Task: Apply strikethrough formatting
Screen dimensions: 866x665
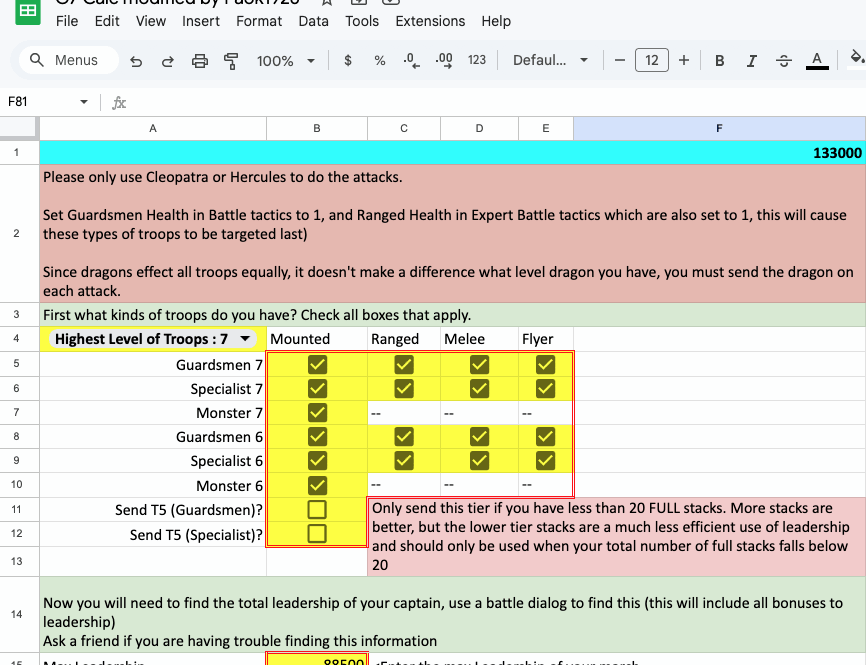Action: [x=783, y=61]
